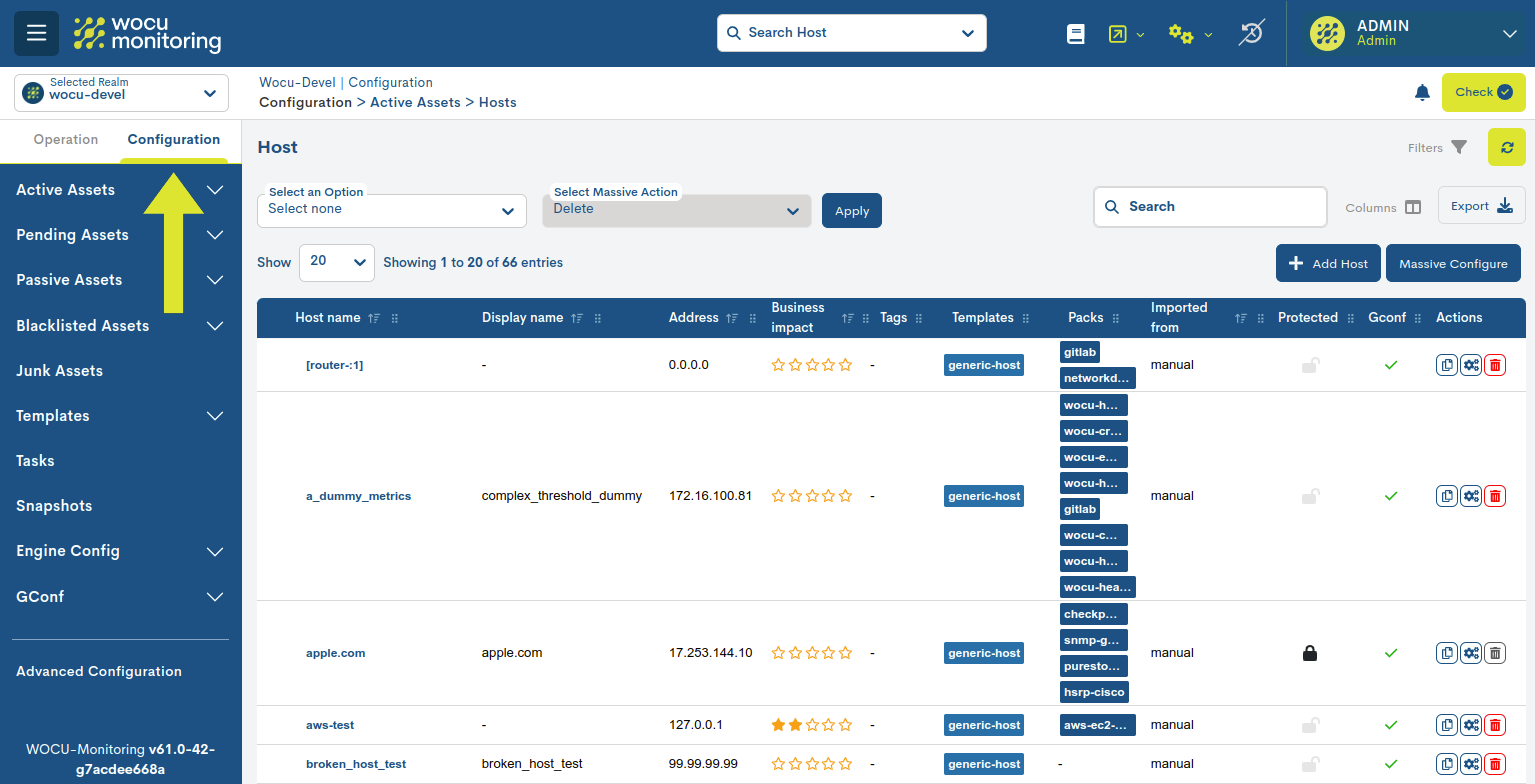Unlock the protected lock on apple.com row
The height and width of the screenshot is (784, 1535).
(1310, 652)
